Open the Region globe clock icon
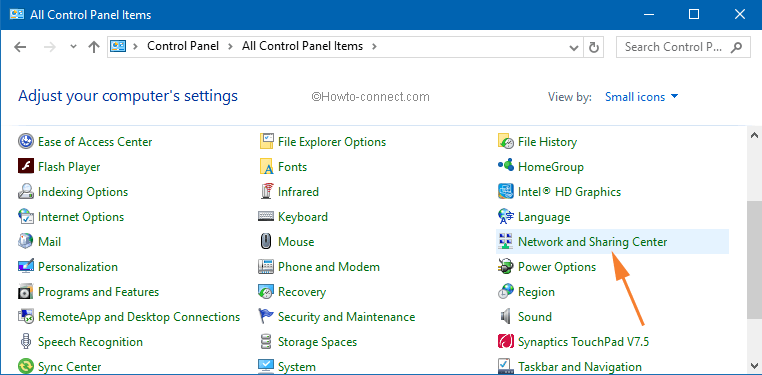The width and height of the screenshot is (762, 375). (506, 292)
